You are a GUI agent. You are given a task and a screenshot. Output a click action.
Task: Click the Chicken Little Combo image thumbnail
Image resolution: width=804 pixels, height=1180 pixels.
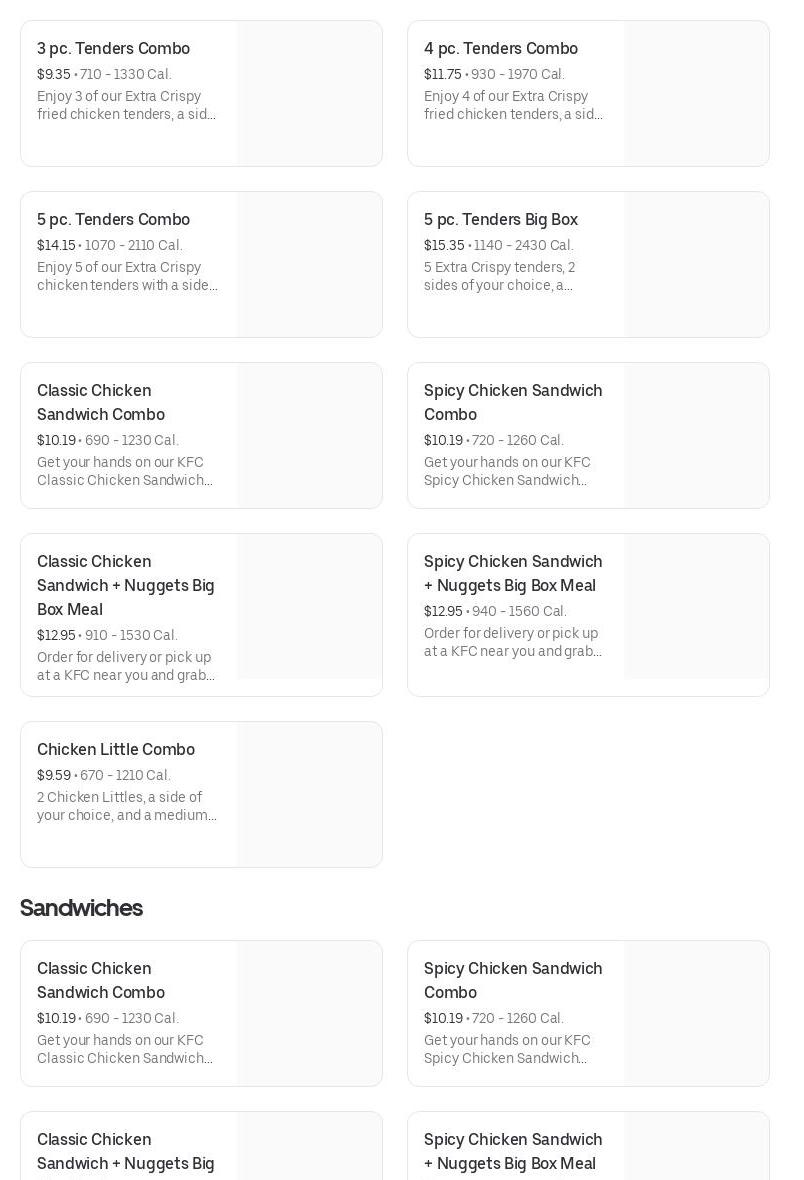(309, 795)
